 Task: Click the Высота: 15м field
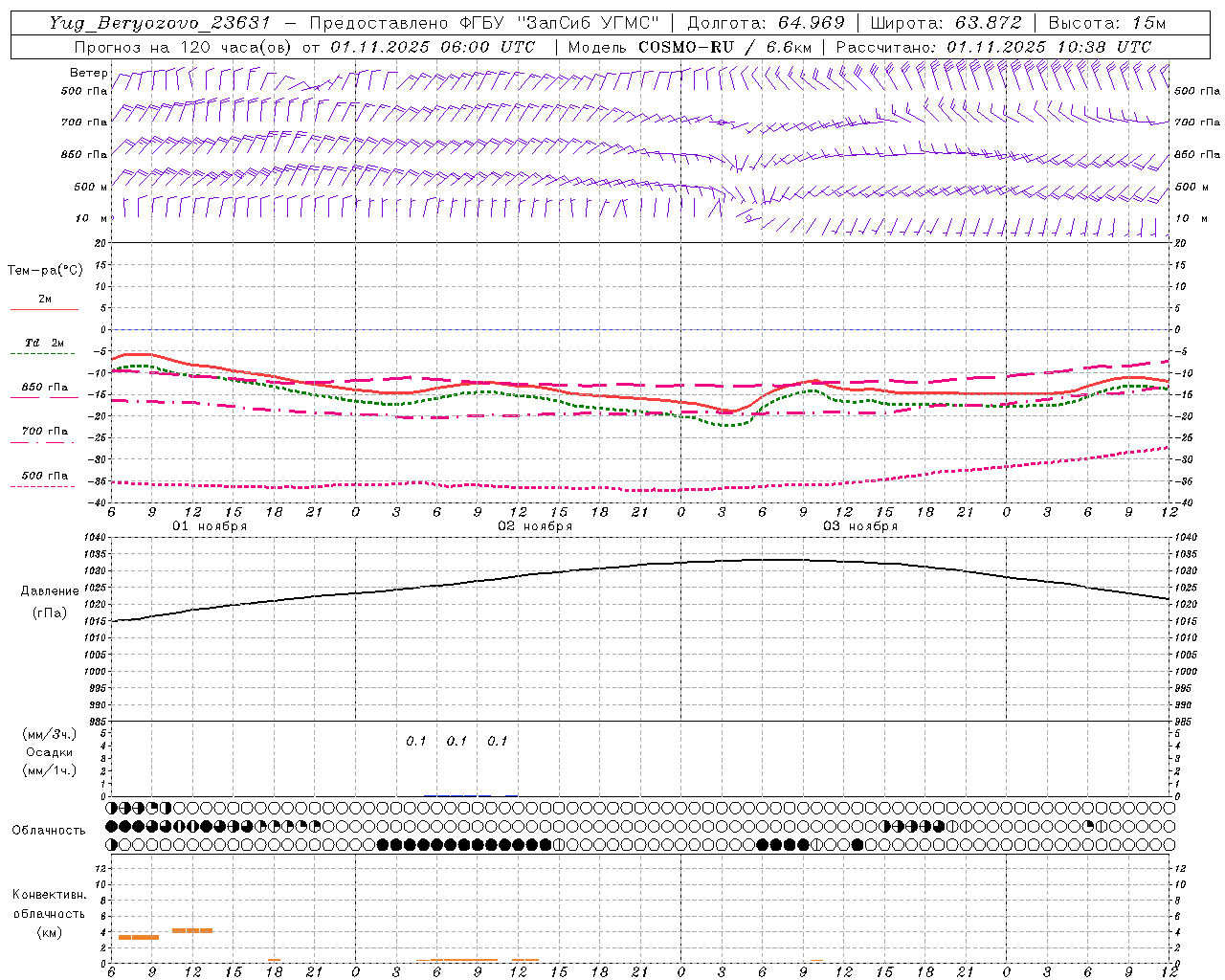[1107, 23]
